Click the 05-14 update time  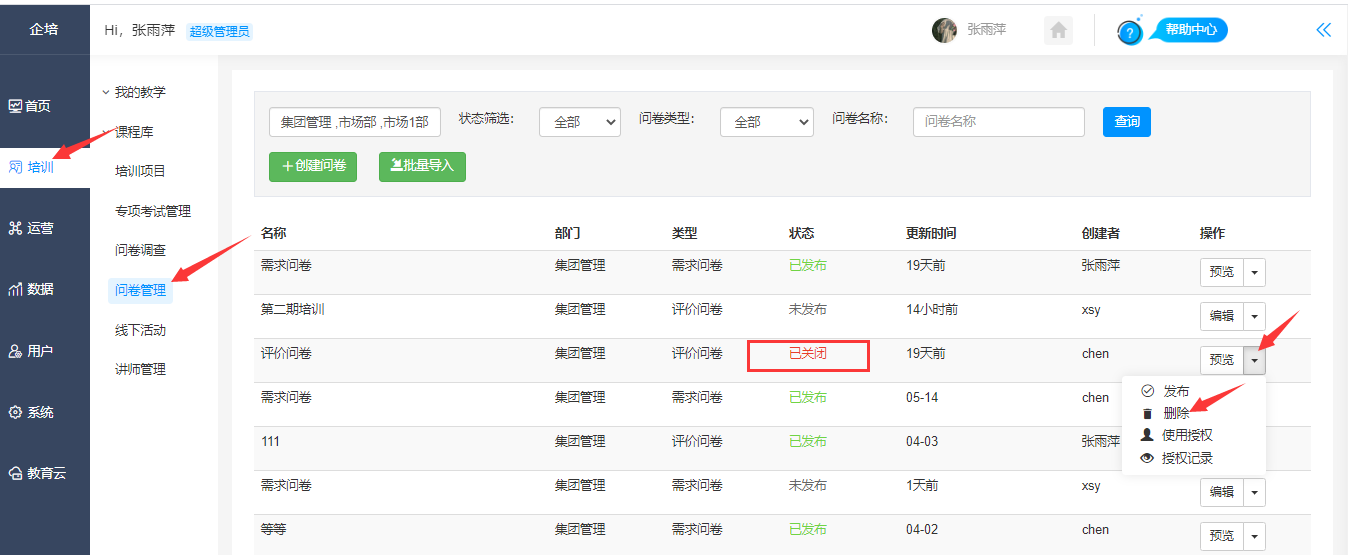pyautogui.click(x=922, y=398)
